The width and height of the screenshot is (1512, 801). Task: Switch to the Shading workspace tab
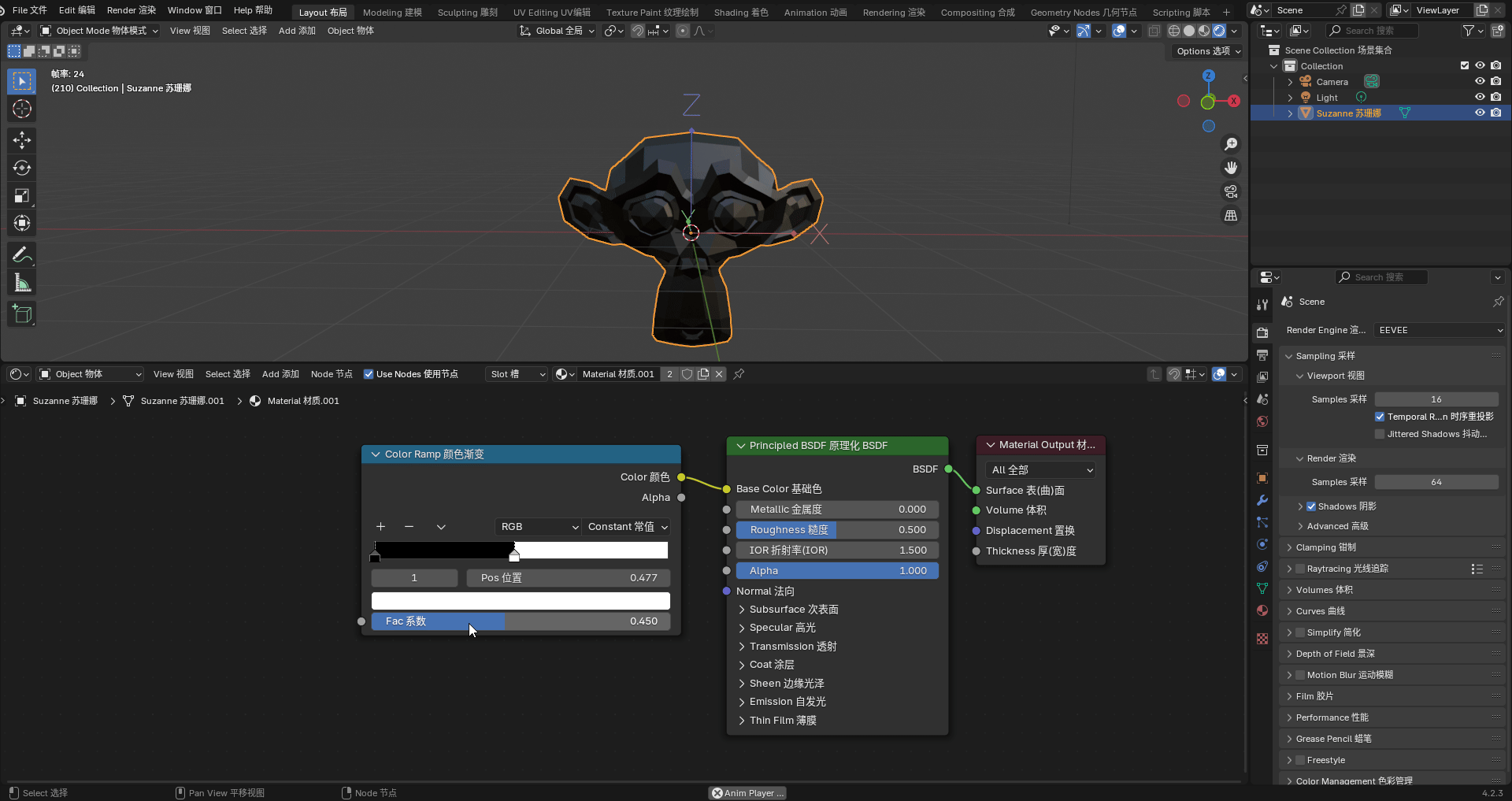(740, 12)
